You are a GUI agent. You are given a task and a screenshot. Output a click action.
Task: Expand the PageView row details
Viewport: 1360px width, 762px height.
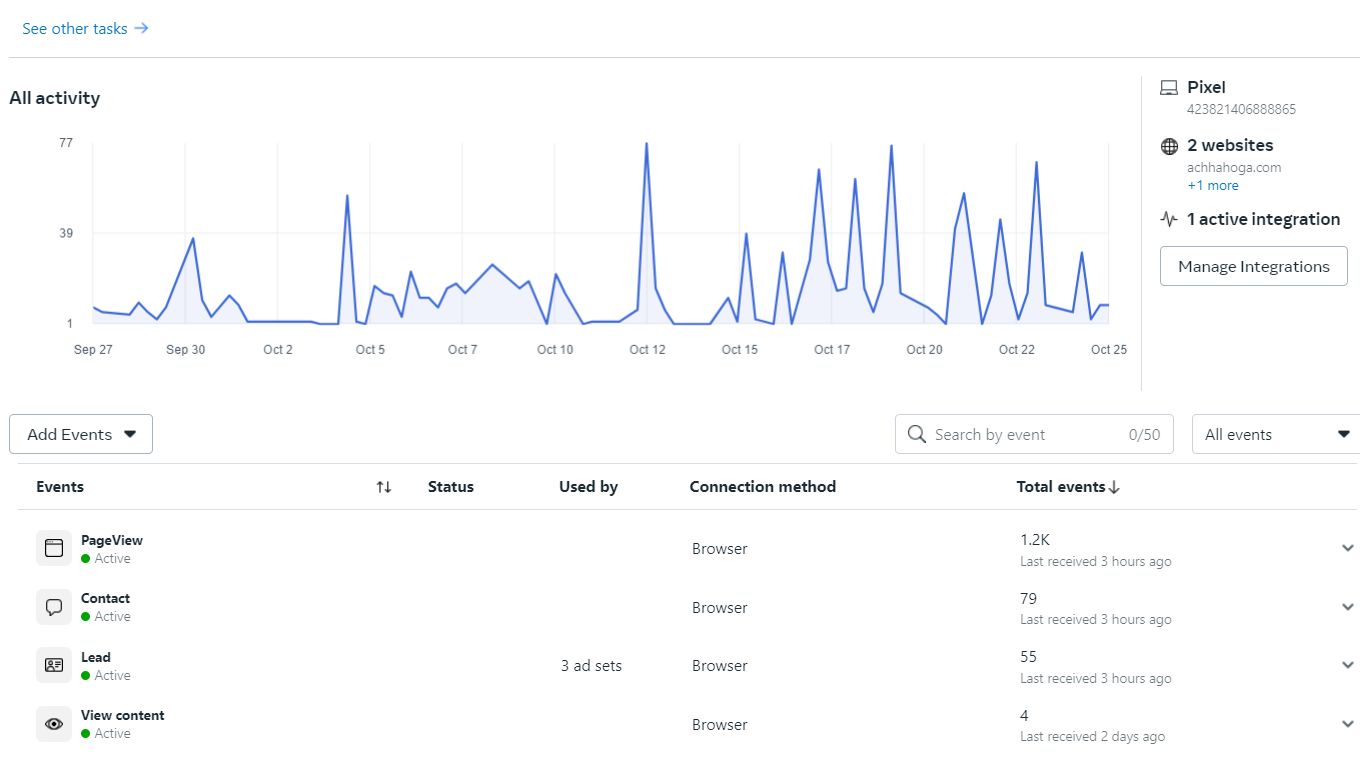coord(1347,548)
